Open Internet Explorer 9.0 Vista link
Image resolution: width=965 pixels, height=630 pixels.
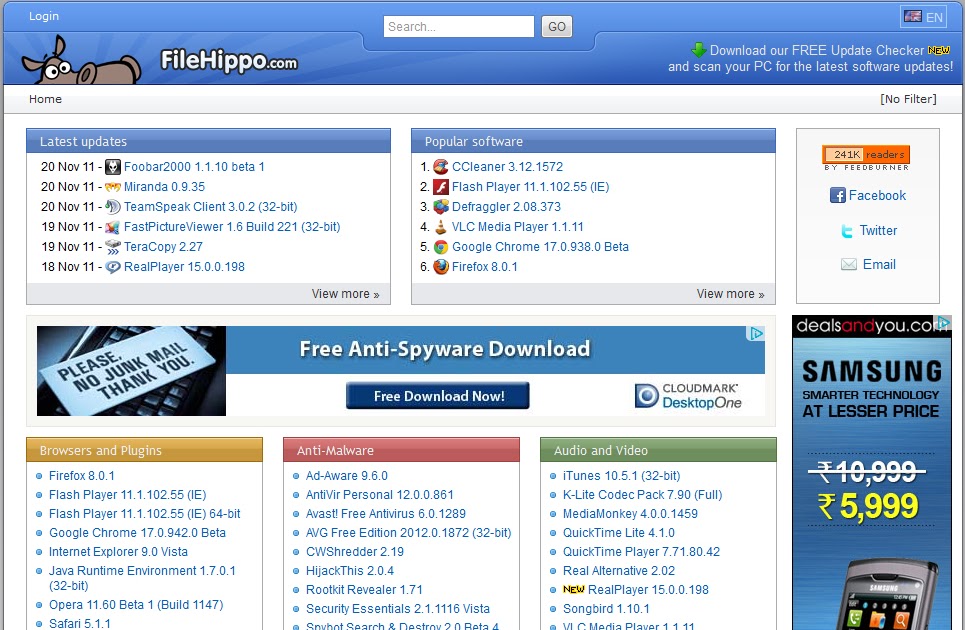[118, 552]
